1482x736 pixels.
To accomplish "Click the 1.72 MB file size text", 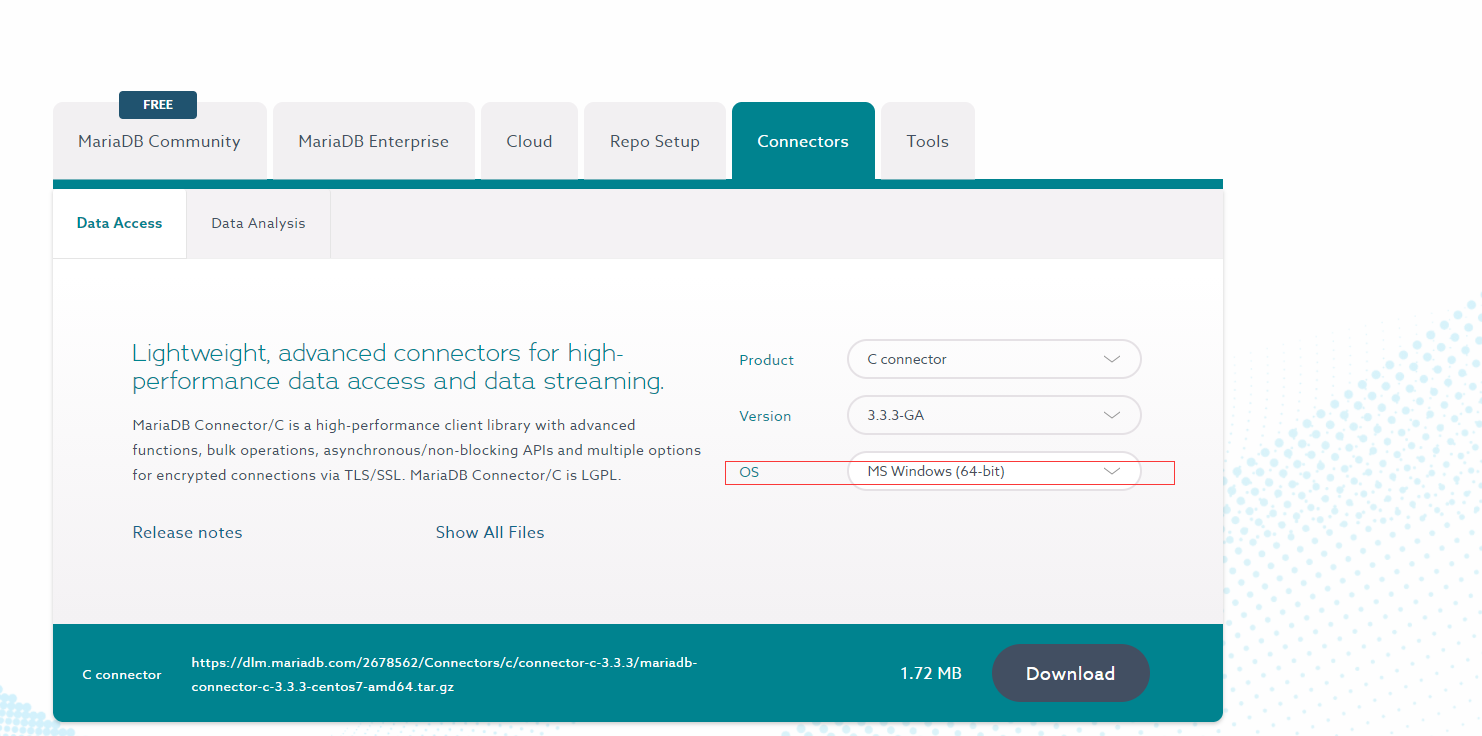I will (931, 674).
